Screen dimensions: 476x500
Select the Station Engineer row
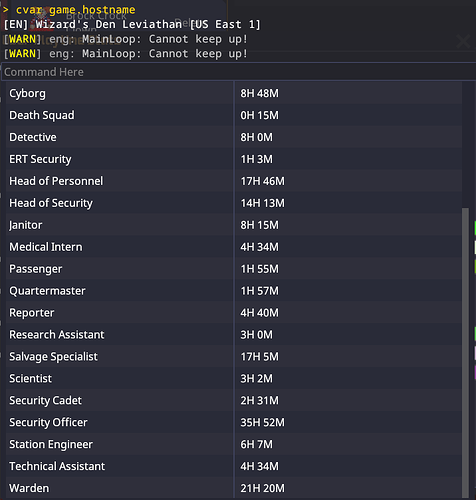pos(234,444)
